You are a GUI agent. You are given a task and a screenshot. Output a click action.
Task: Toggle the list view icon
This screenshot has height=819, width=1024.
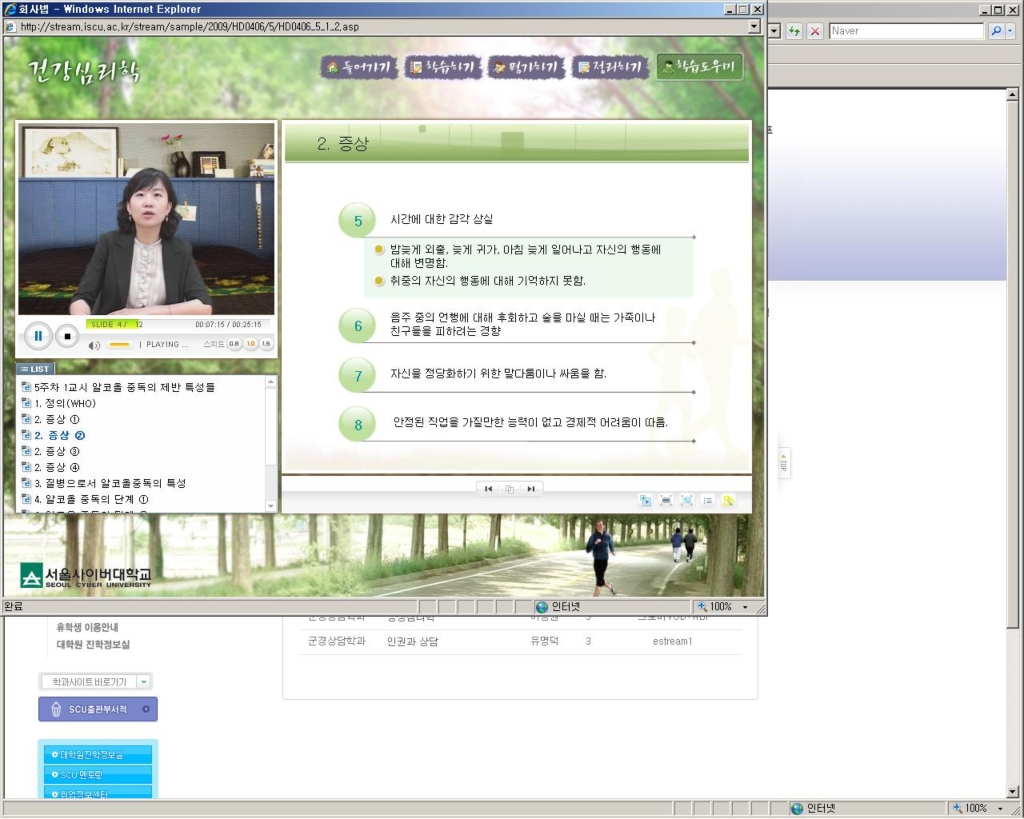pyautogui.click(x=707, y=500)
